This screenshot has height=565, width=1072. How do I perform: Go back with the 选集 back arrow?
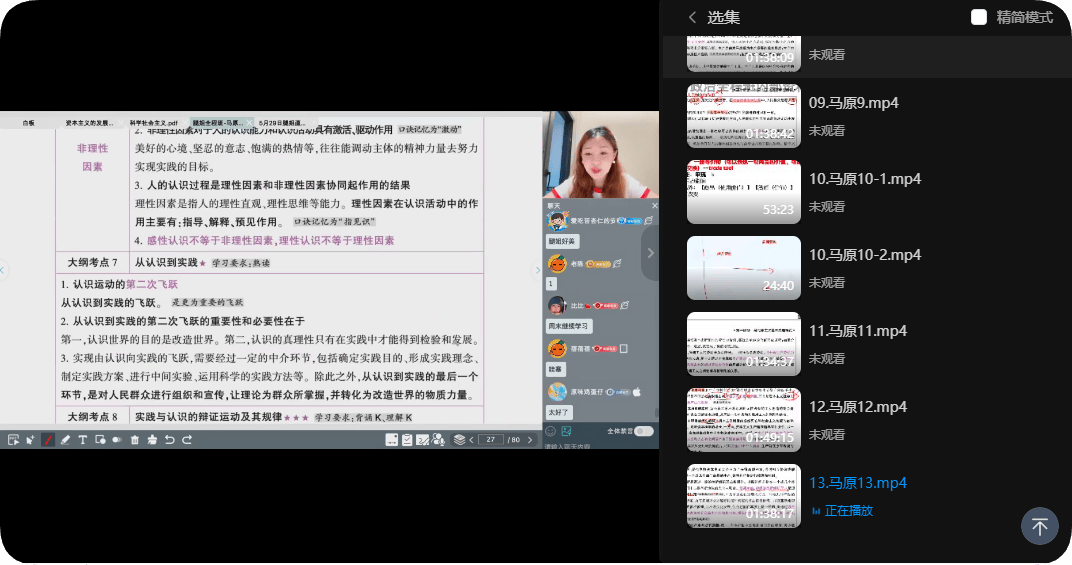coord(693,17)
